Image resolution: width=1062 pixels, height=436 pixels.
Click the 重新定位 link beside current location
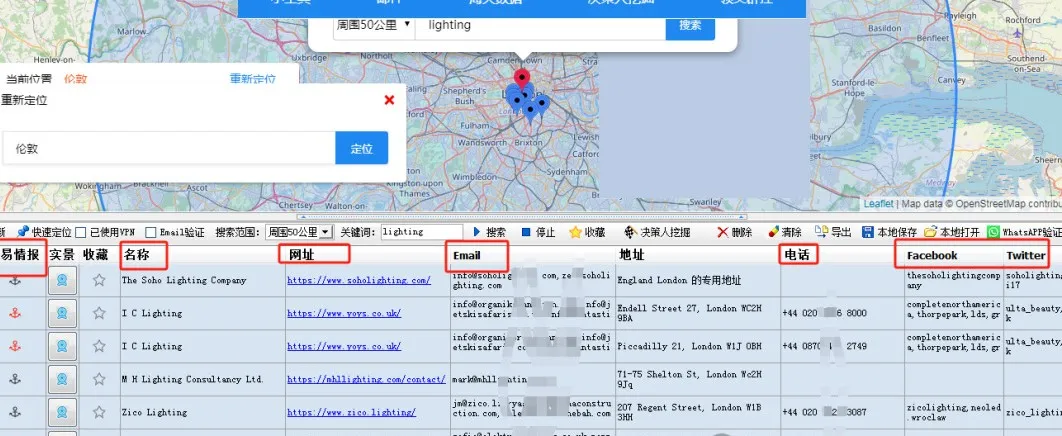tap(253, 79)
